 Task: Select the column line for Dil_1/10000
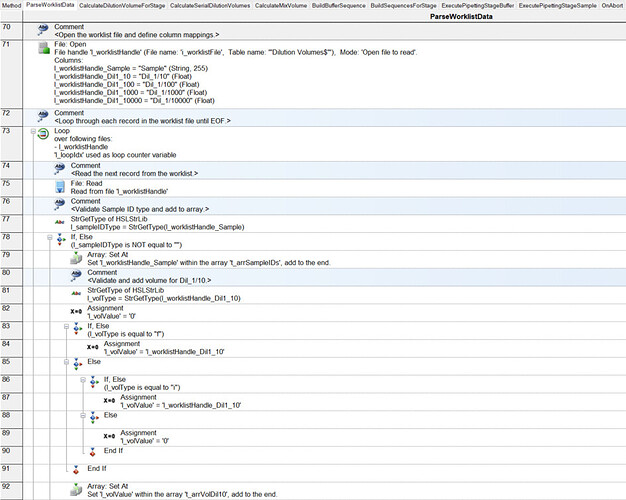pyautogui.click(x=134, y=101)
